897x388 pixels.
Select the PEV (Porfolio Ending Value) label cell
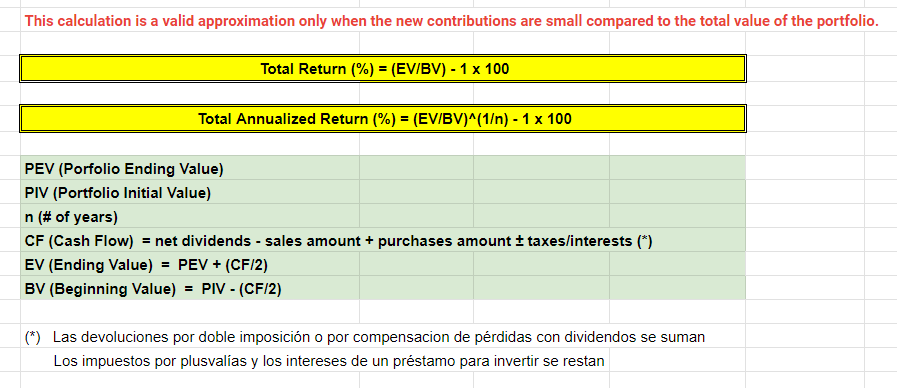click(x=190, y=169)
